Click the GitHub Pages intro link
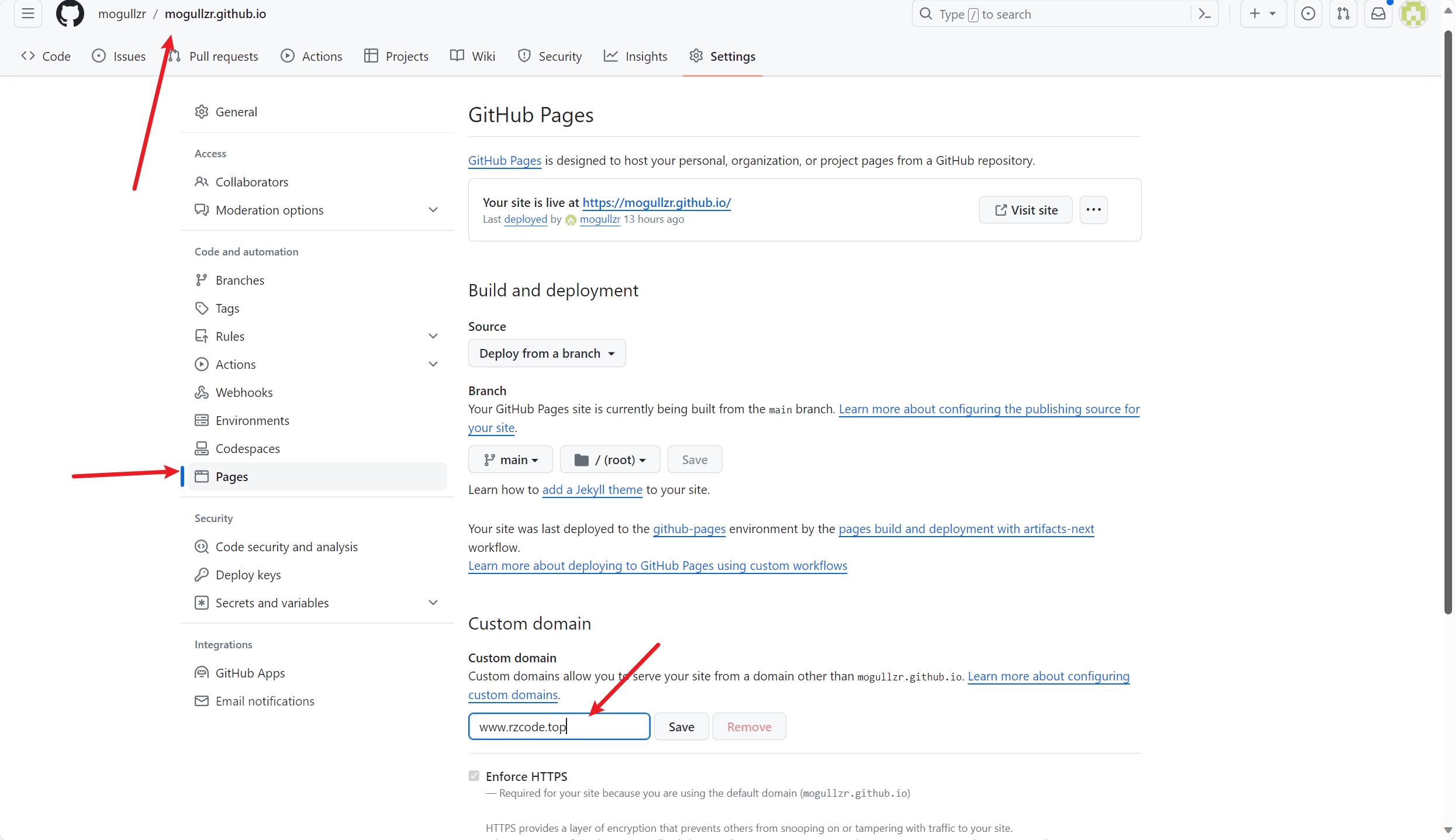The height and width of the screenshot is (840, 1455). [x=504, y=160]
